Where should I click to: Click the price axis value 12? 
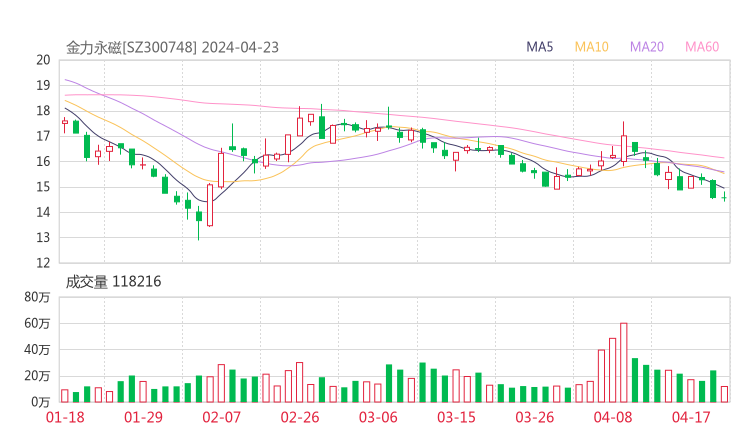(x=43, y=263)
